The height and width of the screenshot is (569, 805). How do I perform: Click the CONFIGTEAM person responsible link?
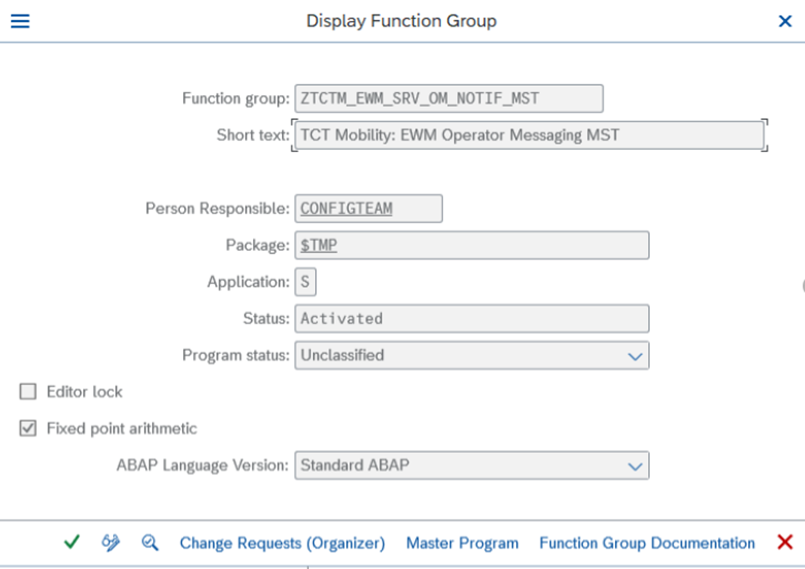point(346,208)
